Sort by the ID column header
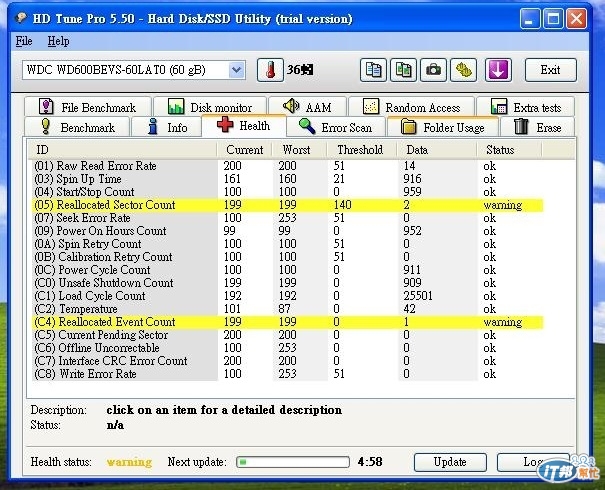The image size is (605, 490). coord(123,150)
